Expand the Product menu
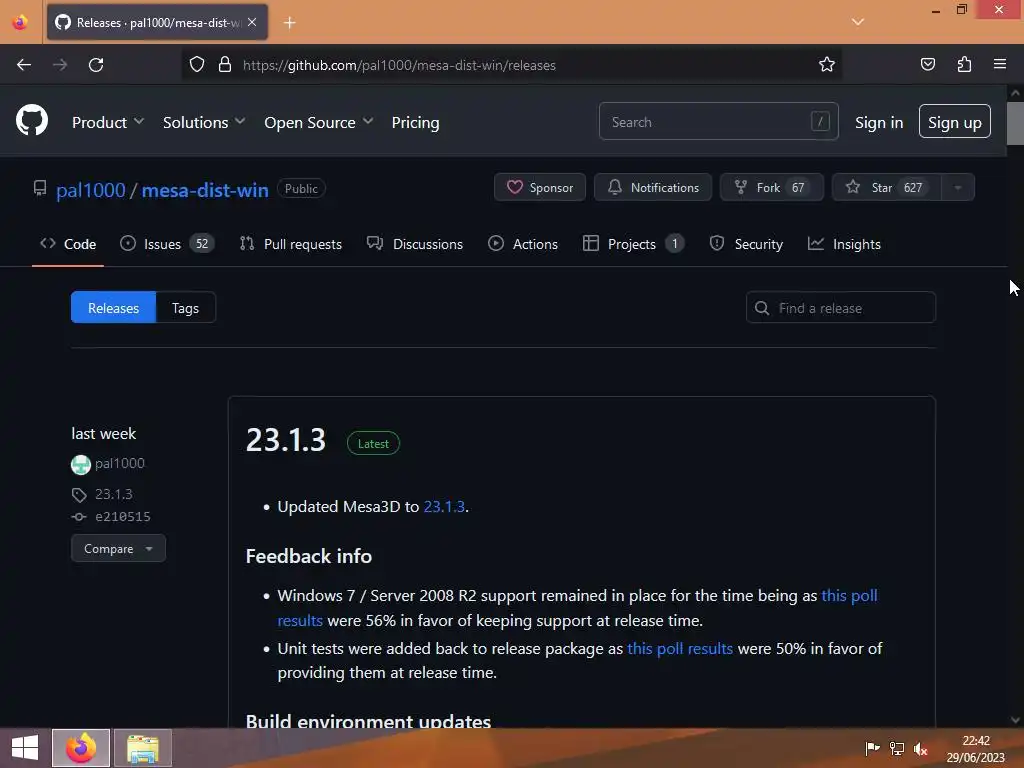Viewport: 1024px width, 768px height. 108,122
